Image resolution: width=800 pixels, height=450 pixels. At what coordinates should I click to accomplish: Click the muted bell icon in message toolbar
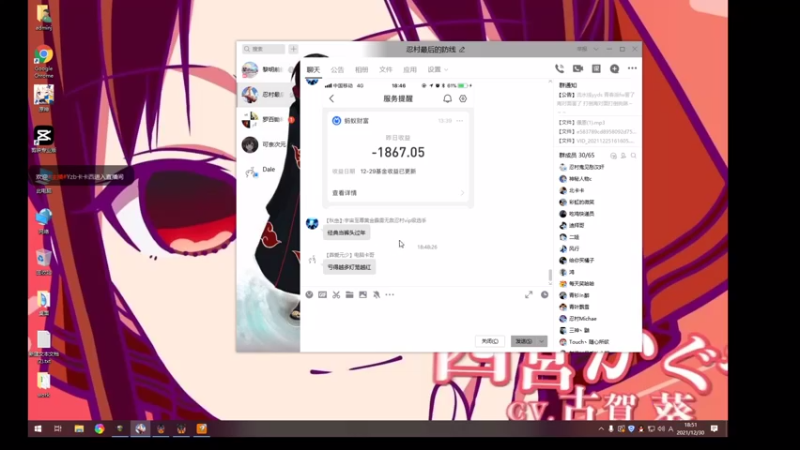tap(377, 294)
